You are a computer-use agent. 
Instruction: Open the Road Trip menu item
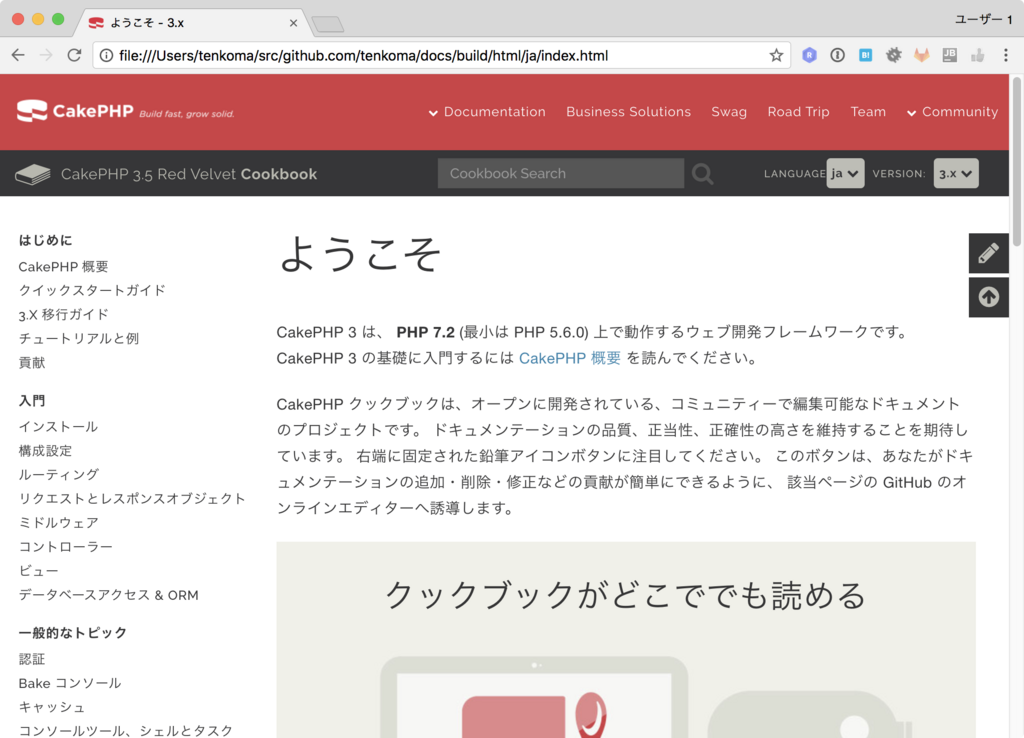(x=798, y=112)
